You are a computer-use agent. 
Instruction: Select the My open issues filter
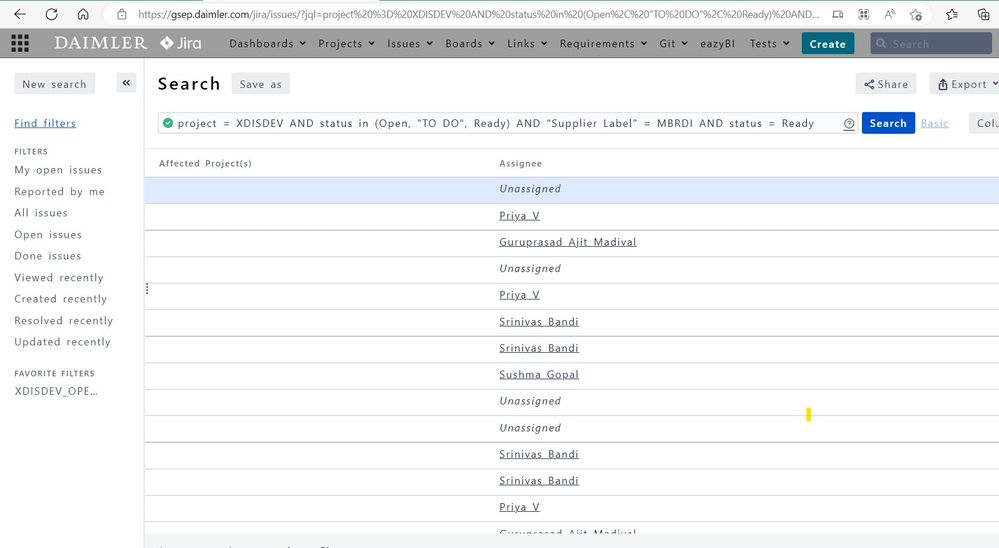(58, 169)
